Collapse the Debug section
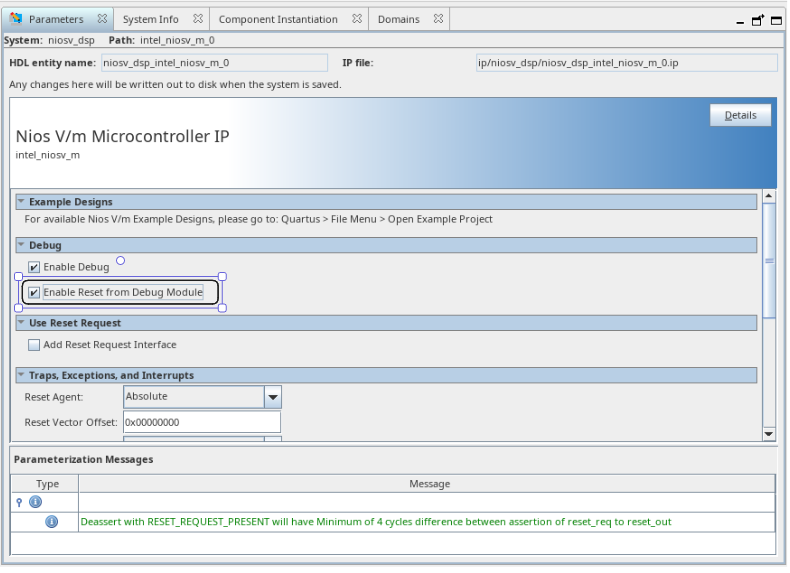The width and height of the screenshot is (790, 573). pyautogui.click(x=21, y=245)
